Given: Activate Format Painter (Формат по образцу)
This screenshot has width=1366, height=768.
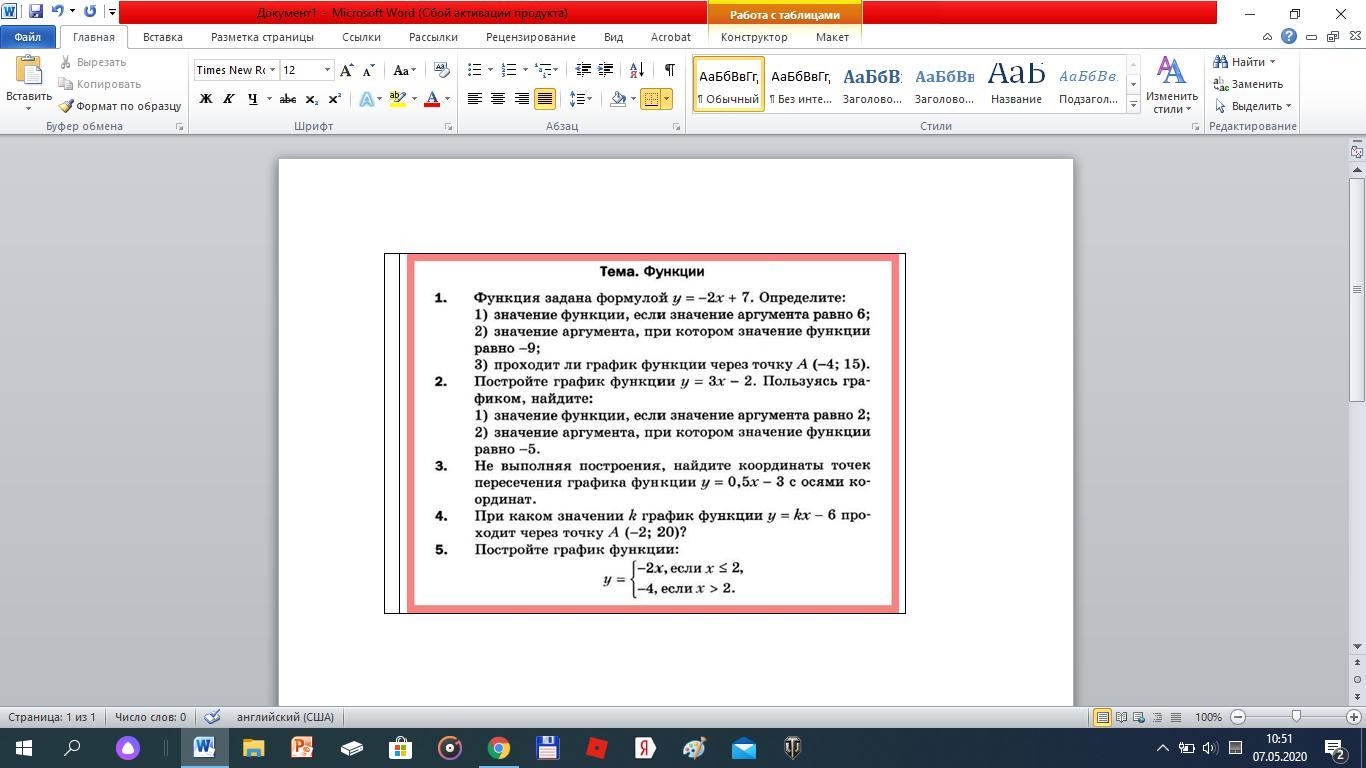Looking at the screenshot, I should [x=120, y=106].
